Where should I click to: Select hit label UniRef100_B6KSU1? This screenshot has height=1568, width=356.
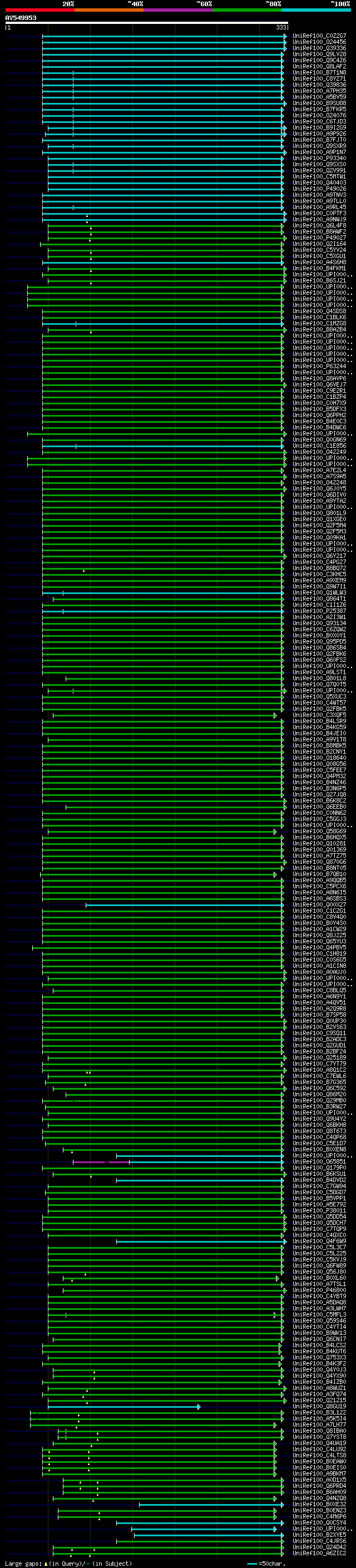pyautogui.click(x=319, y=1174)
